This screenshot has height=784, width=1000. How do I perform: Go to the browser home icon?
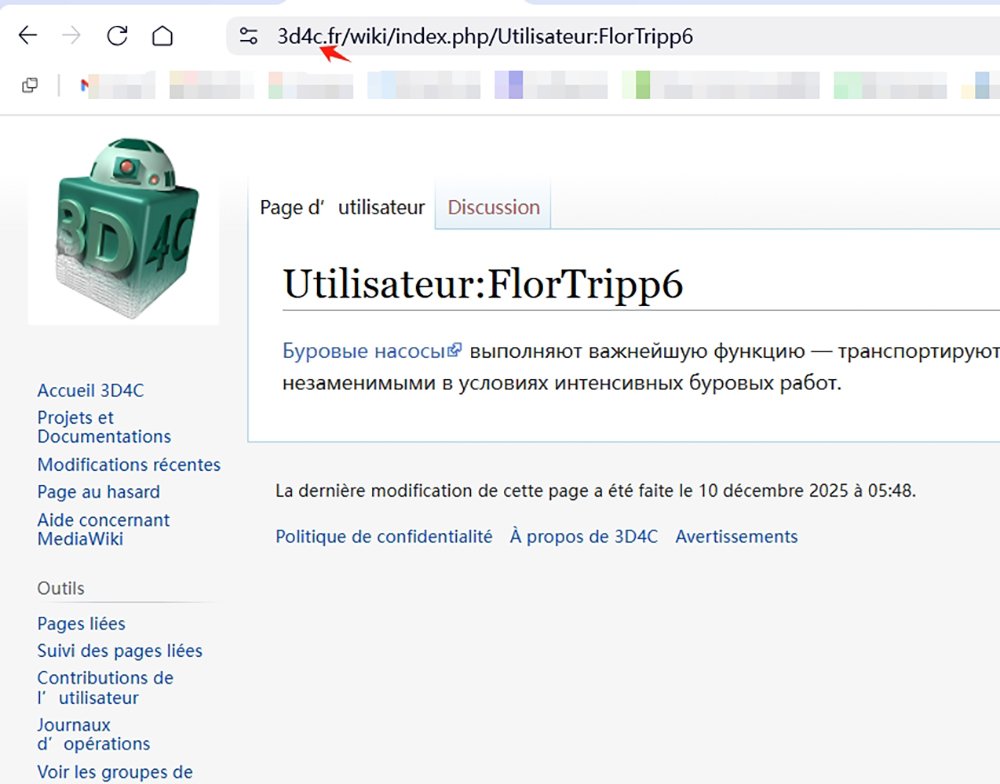tap(162, 37)
